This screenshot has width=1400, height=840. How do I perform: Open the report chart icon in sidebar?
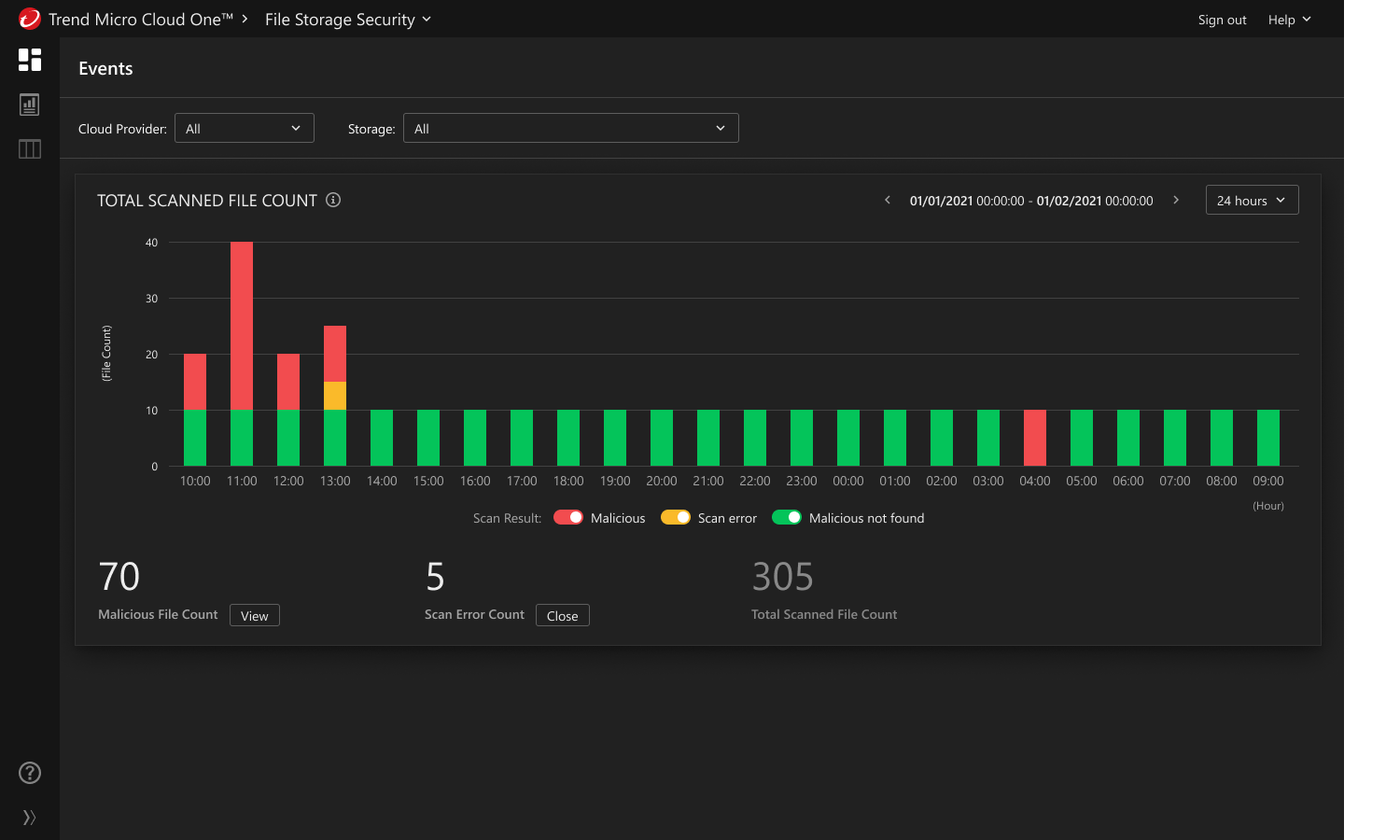tap(30, 105)
